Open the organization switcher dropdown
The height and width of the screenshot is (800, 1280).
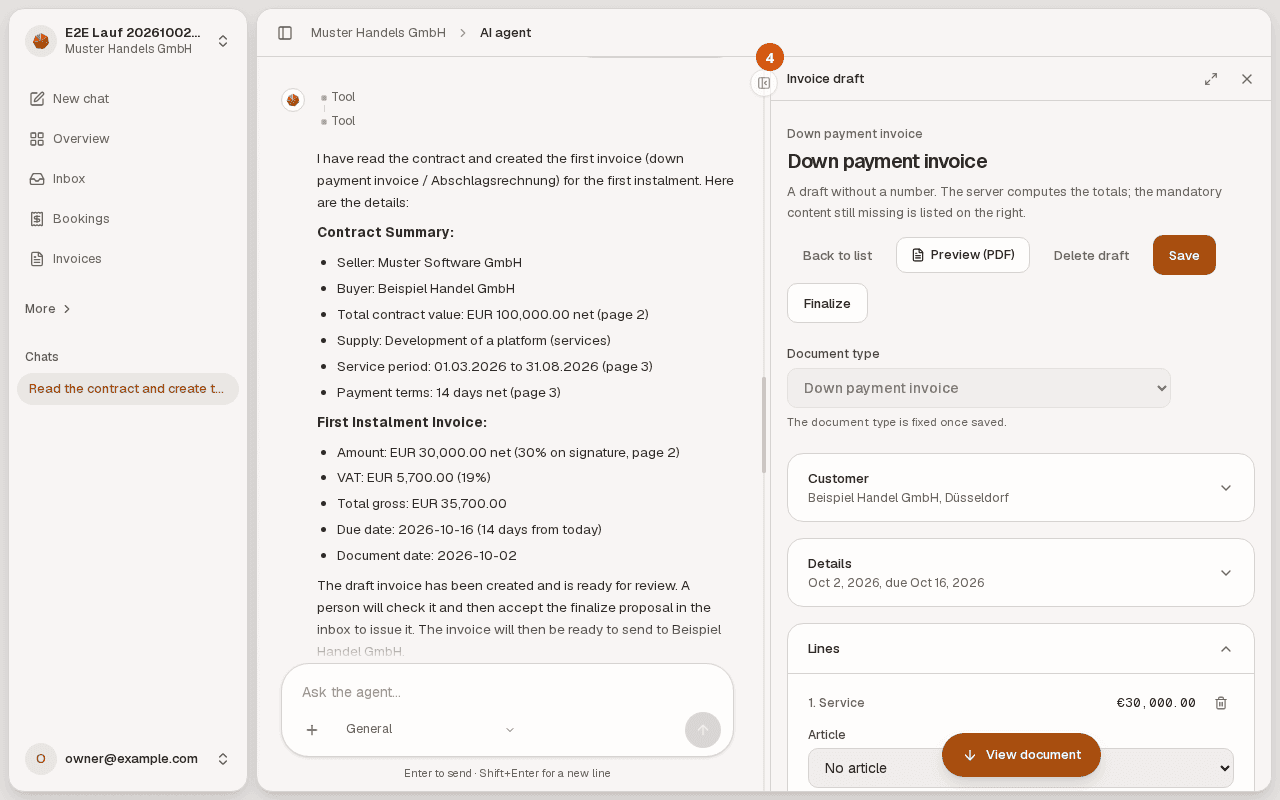pyautogui.click(x=128, y=41)
